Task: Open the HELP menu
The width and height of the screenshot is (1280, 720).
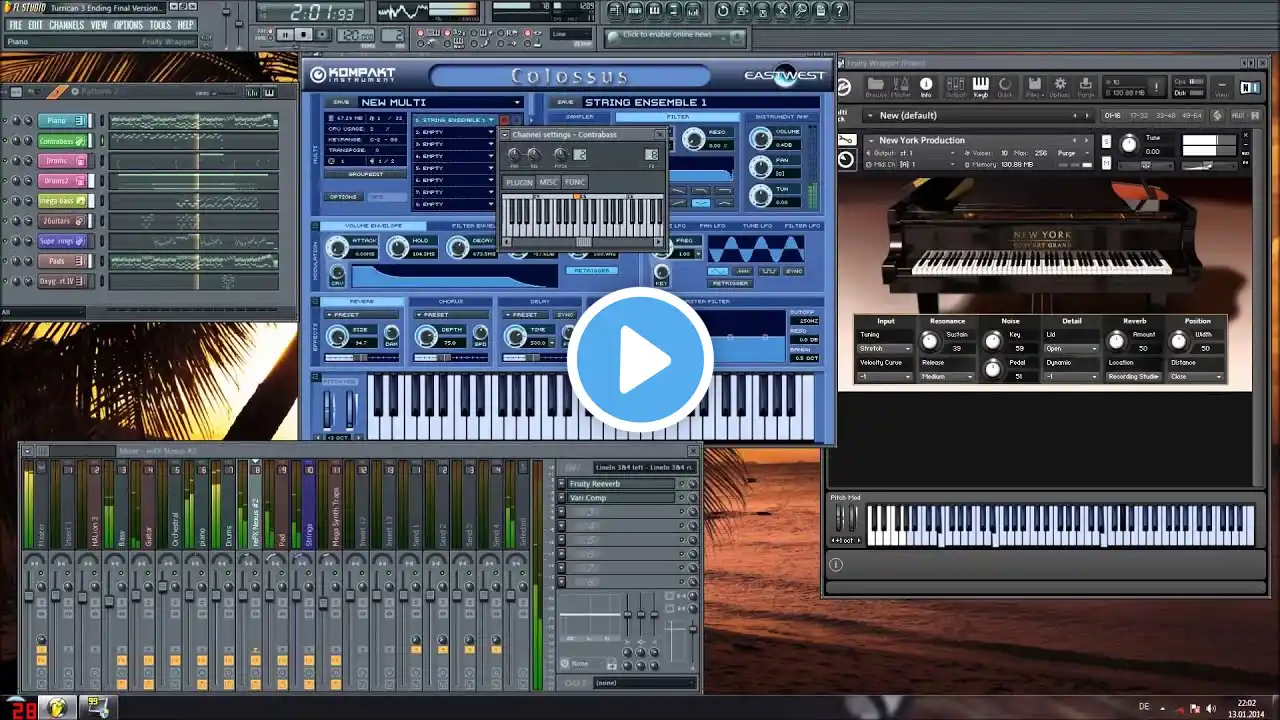Action: click(x=186, y=25)
